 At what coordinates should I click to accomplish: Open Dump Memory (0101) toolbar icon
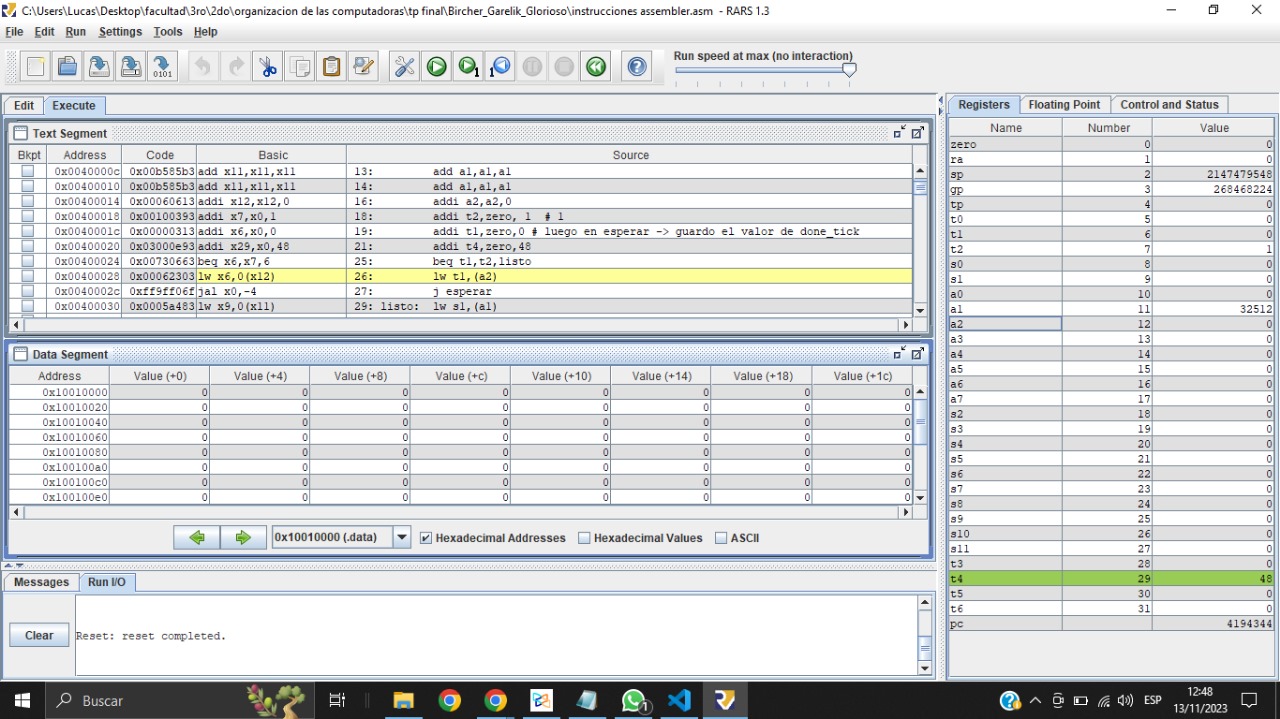(x=163, y=67)
